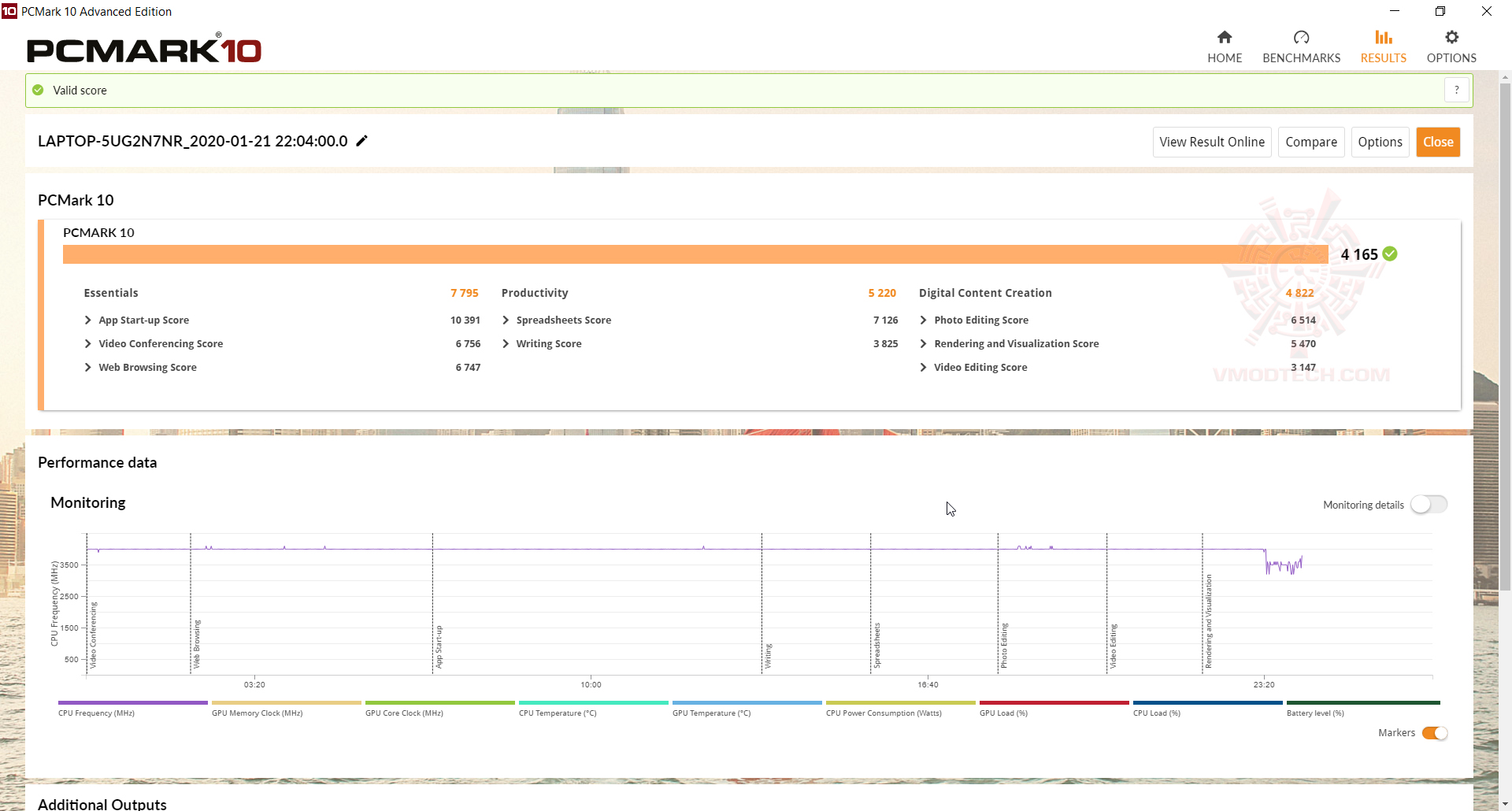
Task: Click the Additional Outputs heading
Action: coord(102,804)
